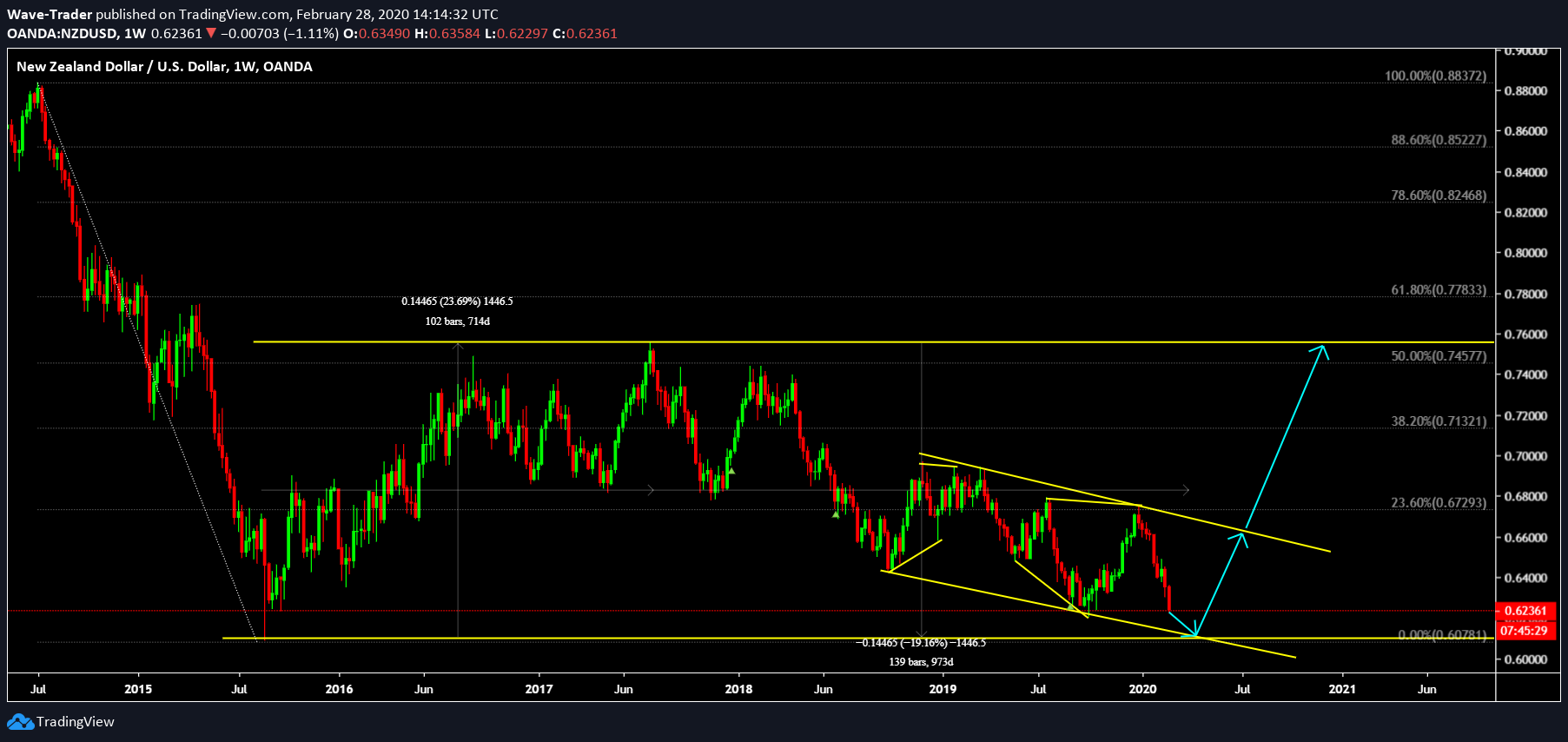Screen dimensions: 1568x742
Task: Click the red current price tag 0.62361
Action: coord(1525,611)
